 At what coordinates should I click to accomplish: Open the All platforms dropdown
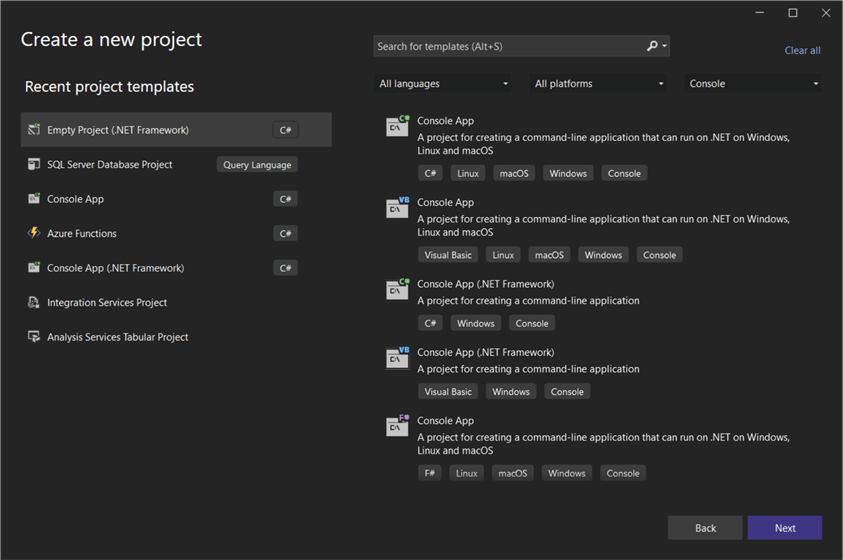(599, 84)
